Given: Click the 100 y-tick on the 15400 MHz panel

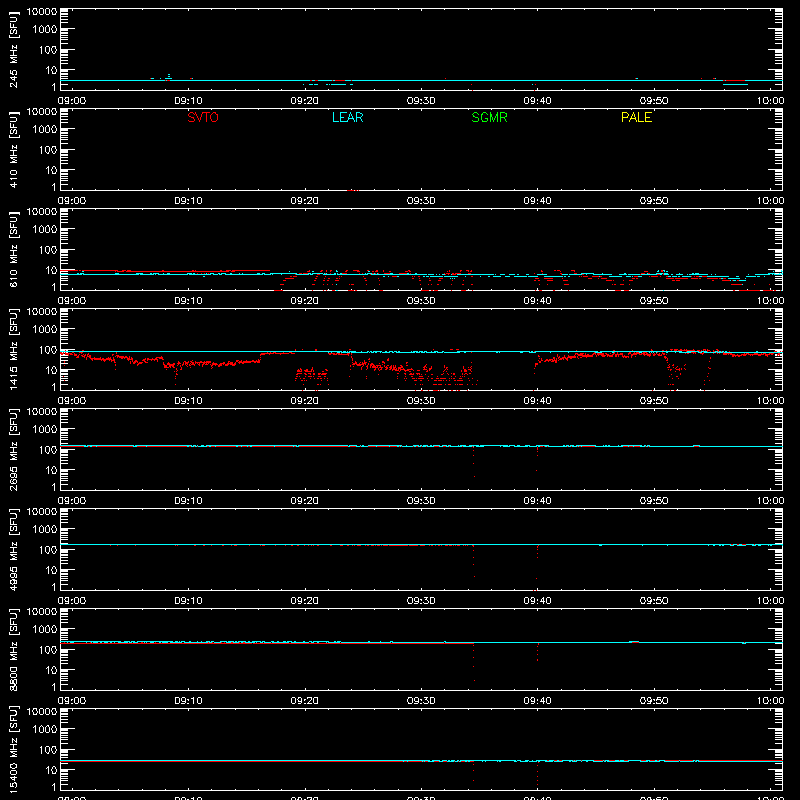Looking at the screenshot, I should 48,749.
